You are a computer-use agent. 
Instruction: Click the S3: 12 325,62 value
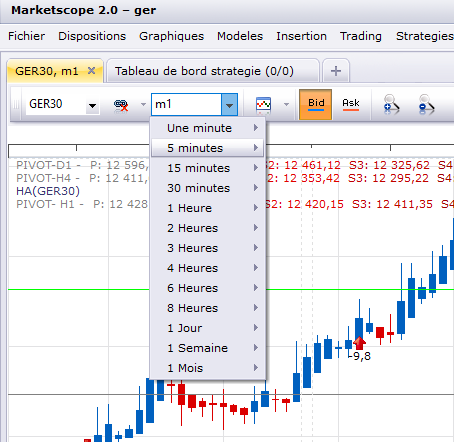tap(389, 165)
